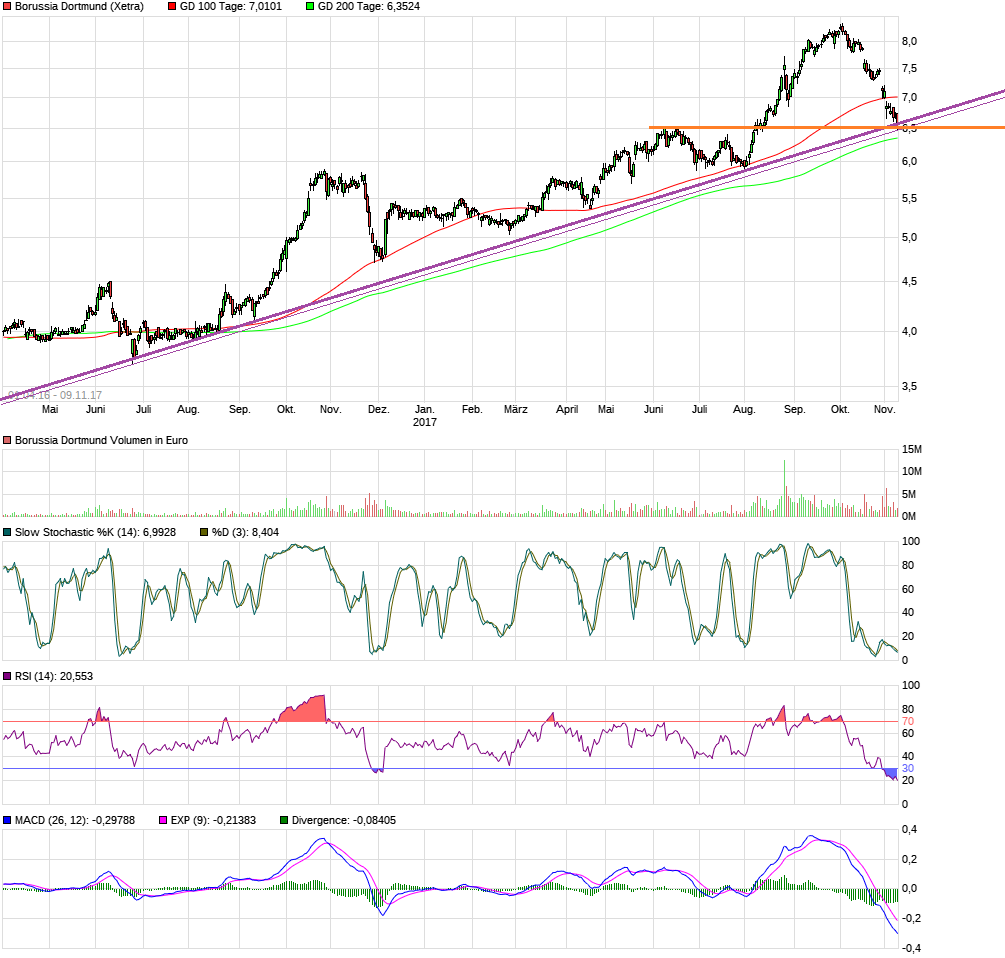1005x958 pixels.
Task: Click the Borussia Dortmund (Xetra) title text
Action: pyautogui.click(x=79, y=6)
